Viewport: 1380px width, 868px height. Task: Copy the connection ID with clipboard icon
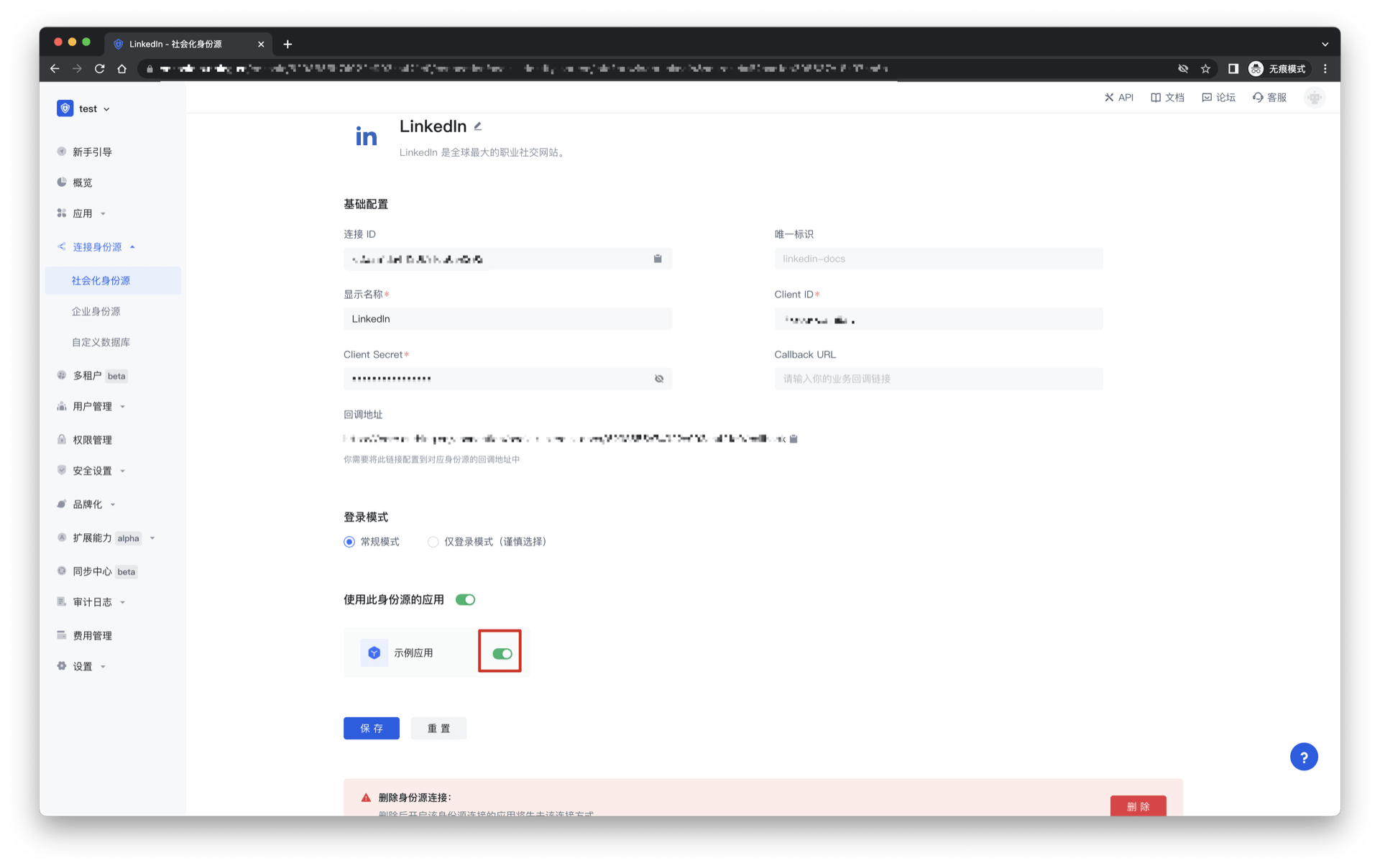(657, 259)
